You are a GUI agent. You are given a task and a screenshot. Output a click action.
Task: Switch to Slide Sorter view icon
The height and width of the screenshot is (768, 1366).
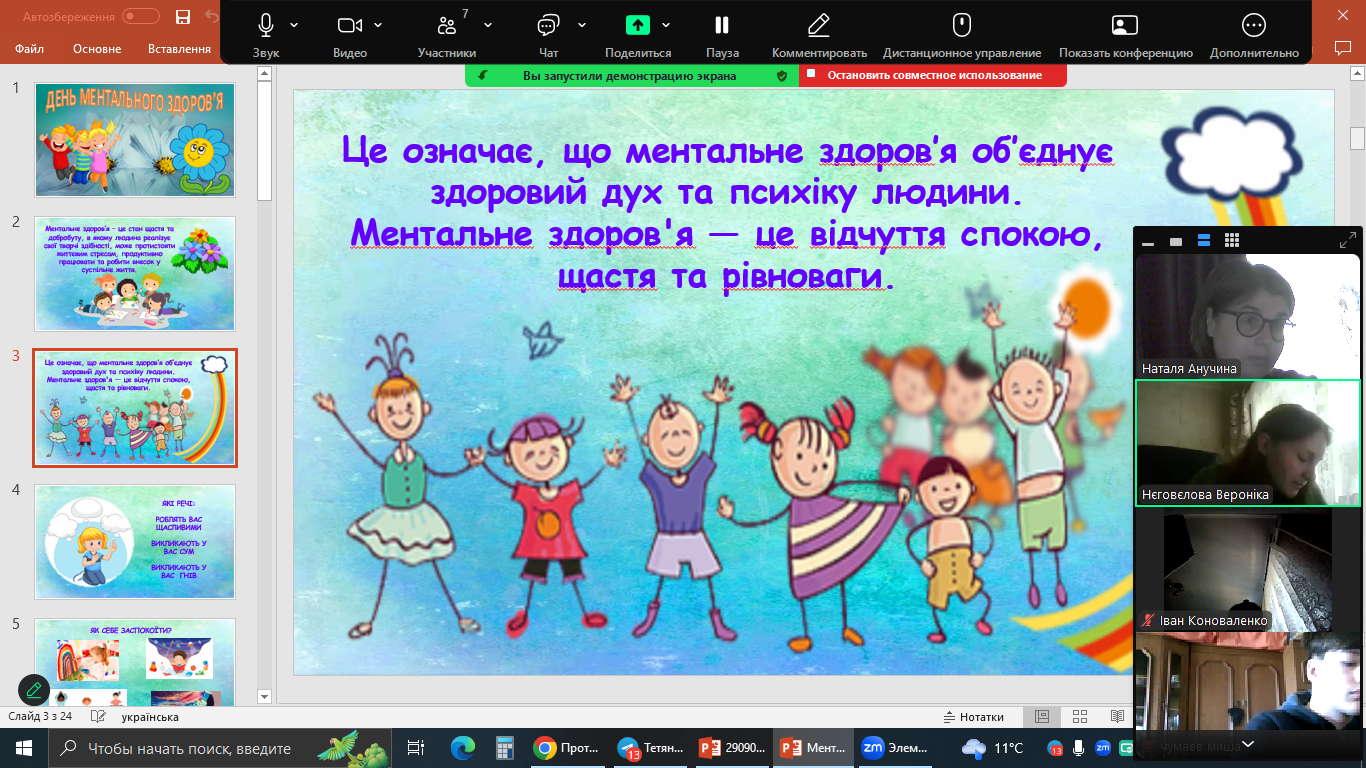pyautogui.click(x=1079, y=717)
